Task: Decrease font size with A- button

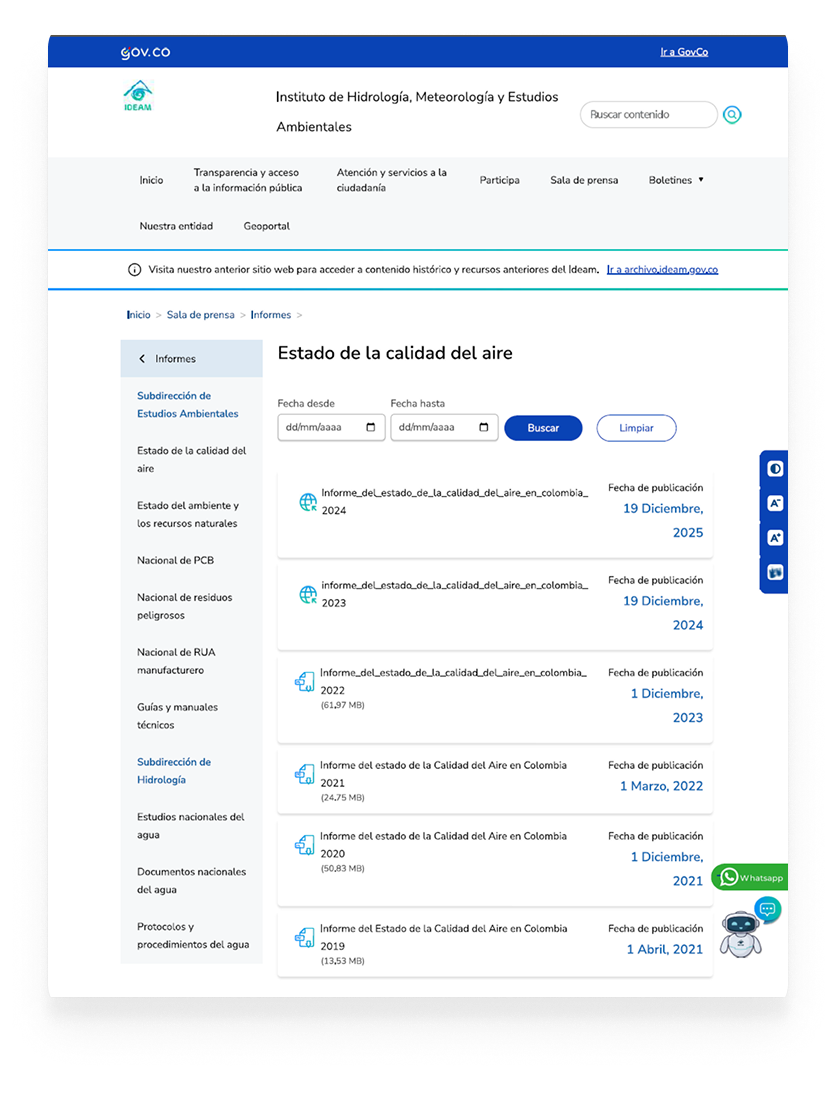Action: pos(775,503)
